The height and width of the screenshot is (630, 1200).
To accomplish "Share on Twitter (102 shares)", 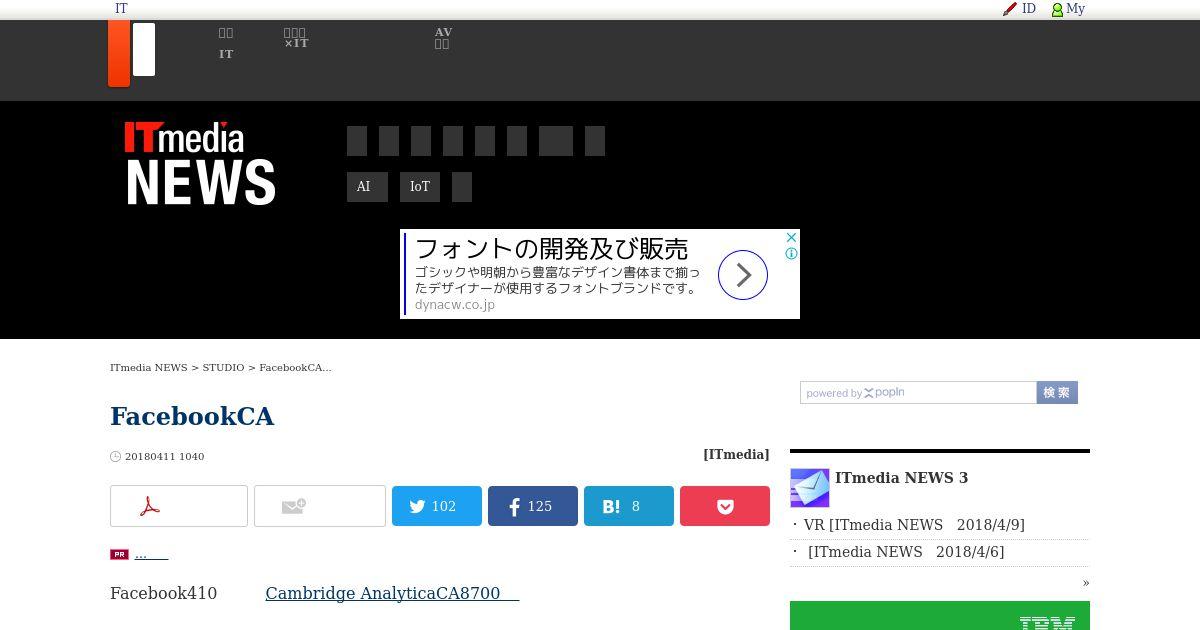I will point(437,506).
